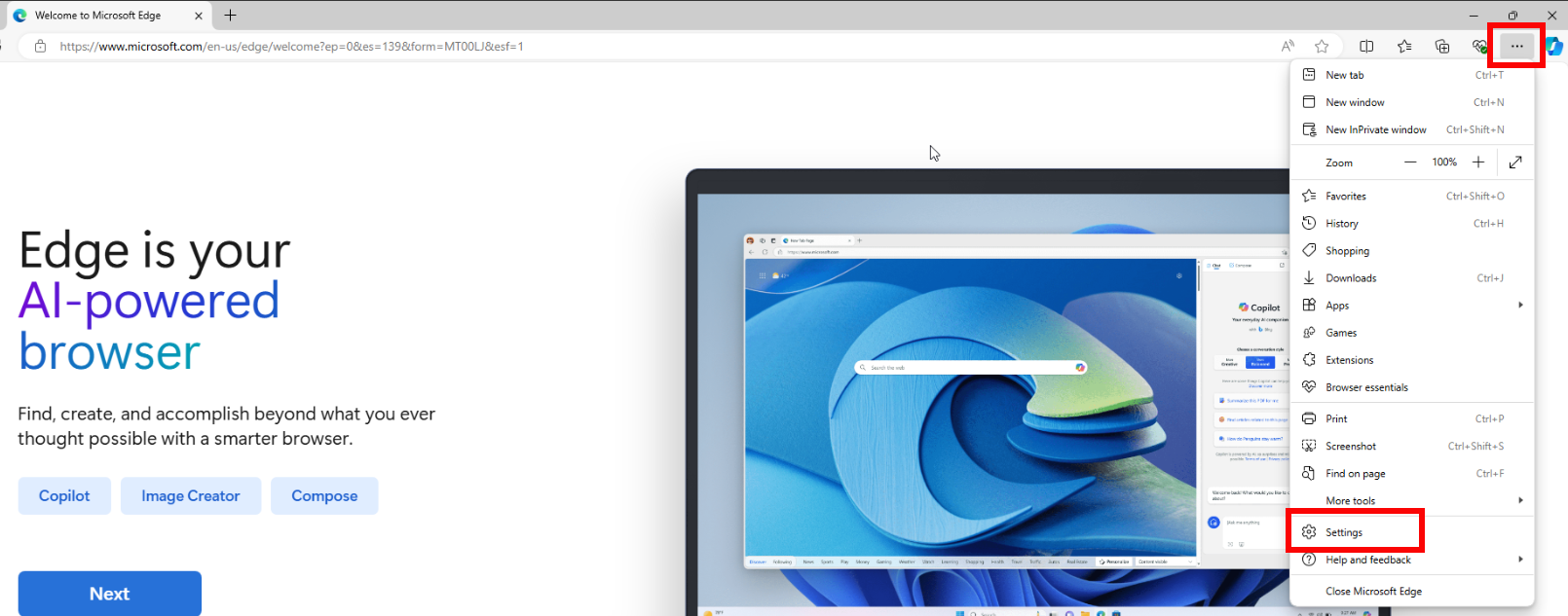The height and width of the screenshot is (616, 1568).
Task: Choose Print from the menu
Action: click(1412, 418)
